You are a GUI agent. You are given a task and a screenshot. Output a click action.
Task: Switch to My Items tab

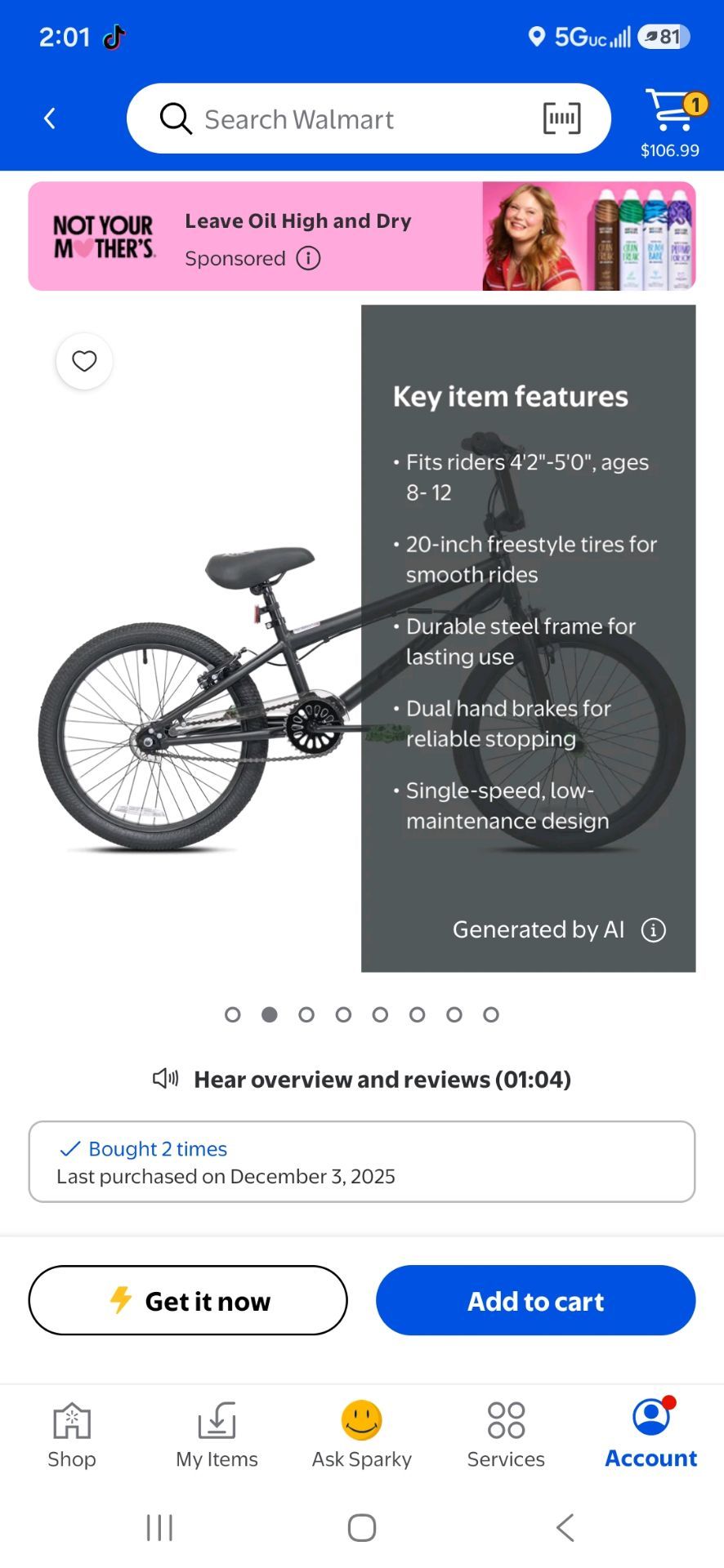click(x=217, y=1435)
